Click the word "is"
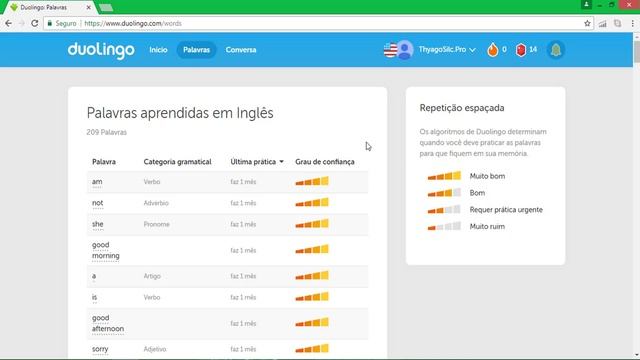 pos(94,297)
